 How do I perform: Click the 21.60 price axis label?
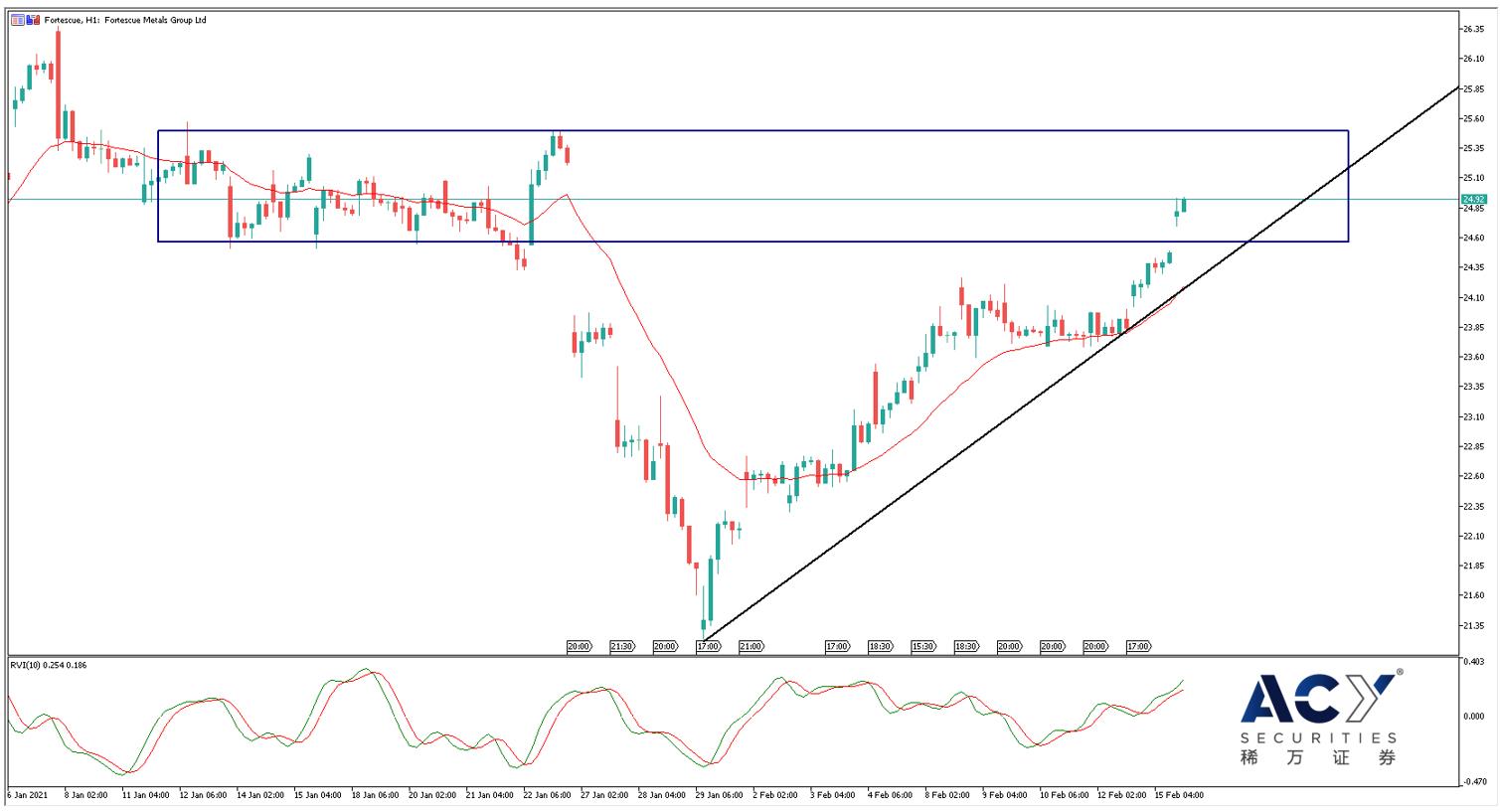click(x=1473, y=595)
